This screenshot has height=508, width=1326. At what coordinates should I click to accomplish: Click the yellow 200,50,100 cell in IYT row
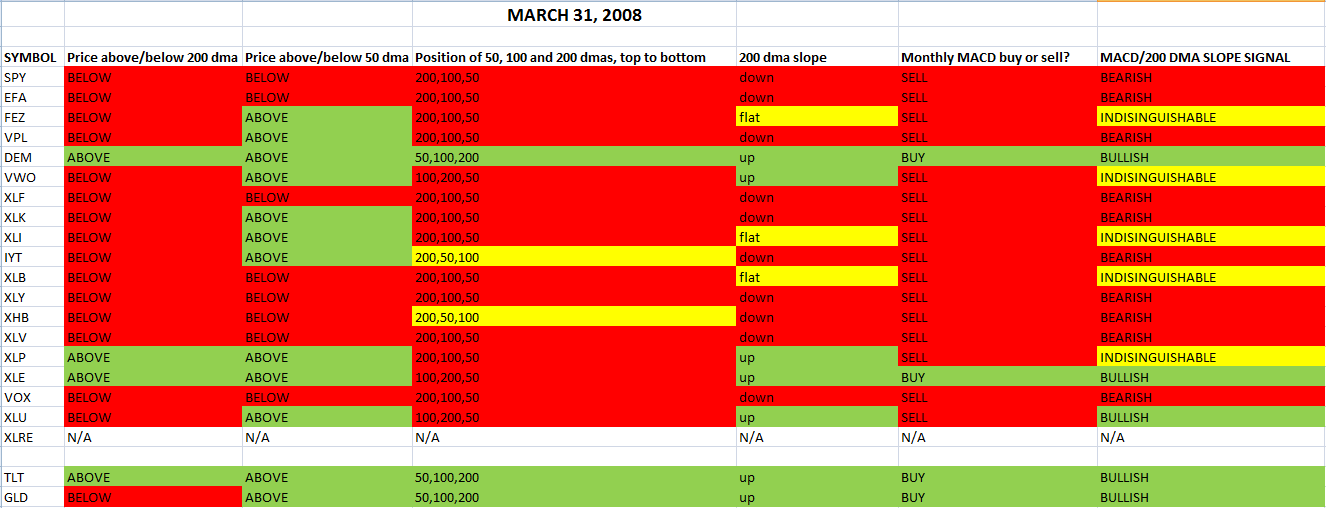(x=573, y=257)
